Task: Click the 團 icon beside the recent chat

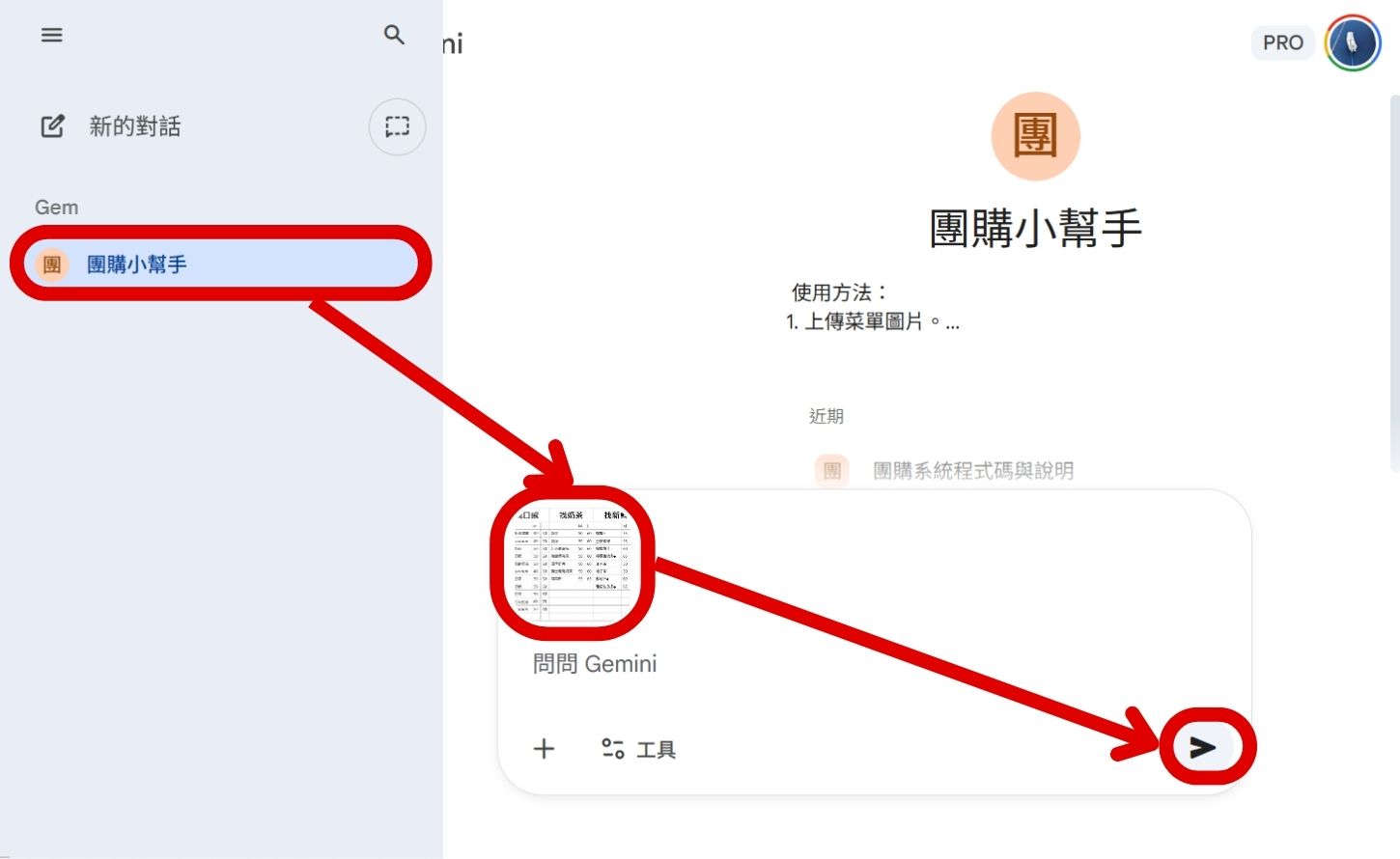Action: point(831,470)
